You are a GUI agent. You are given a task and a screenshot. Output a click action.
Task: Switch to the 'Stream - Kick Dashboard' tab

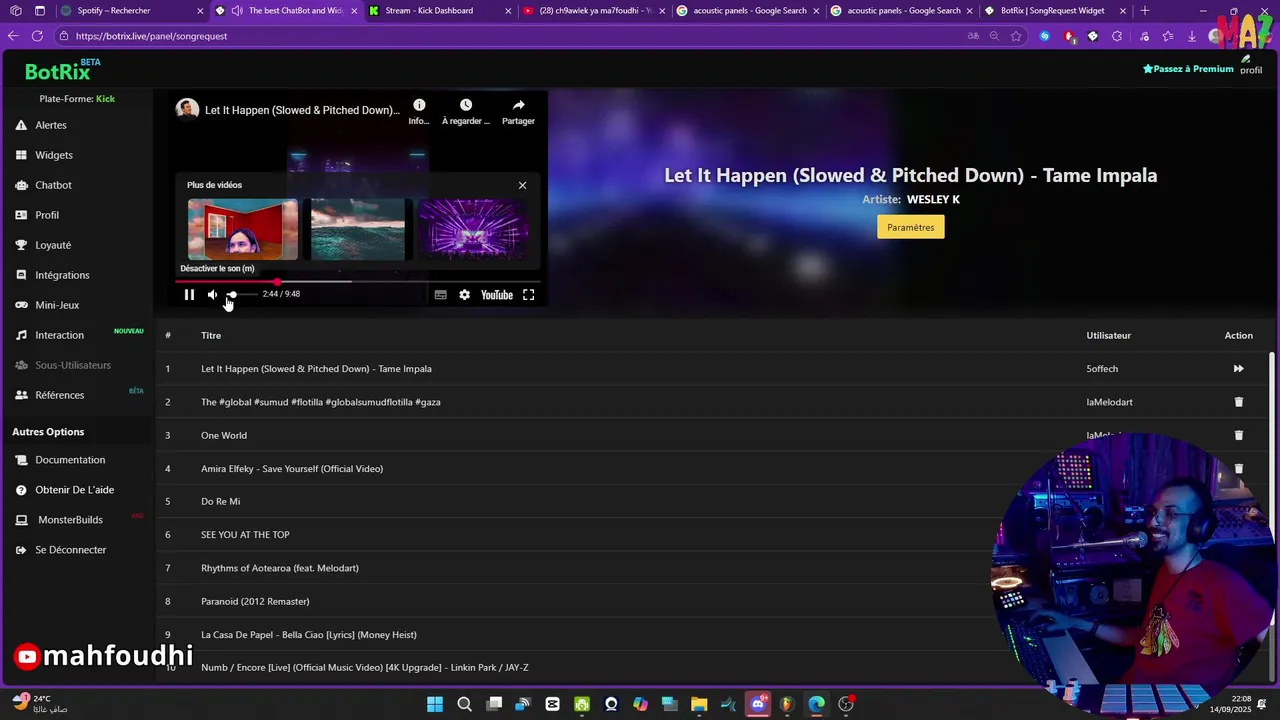coord(439,11)
